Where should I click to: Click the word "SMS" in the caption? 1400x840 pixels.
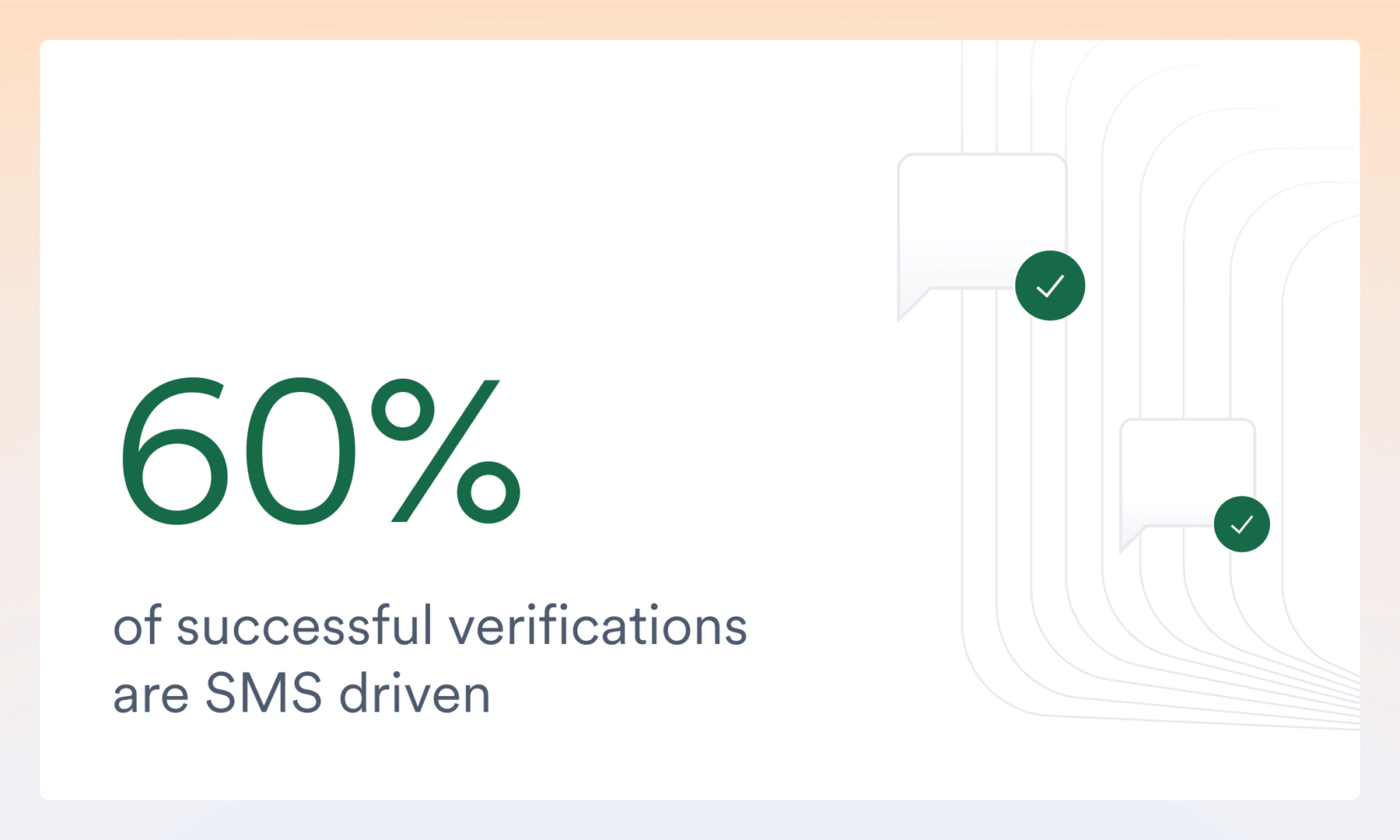[x=263, y=693]
